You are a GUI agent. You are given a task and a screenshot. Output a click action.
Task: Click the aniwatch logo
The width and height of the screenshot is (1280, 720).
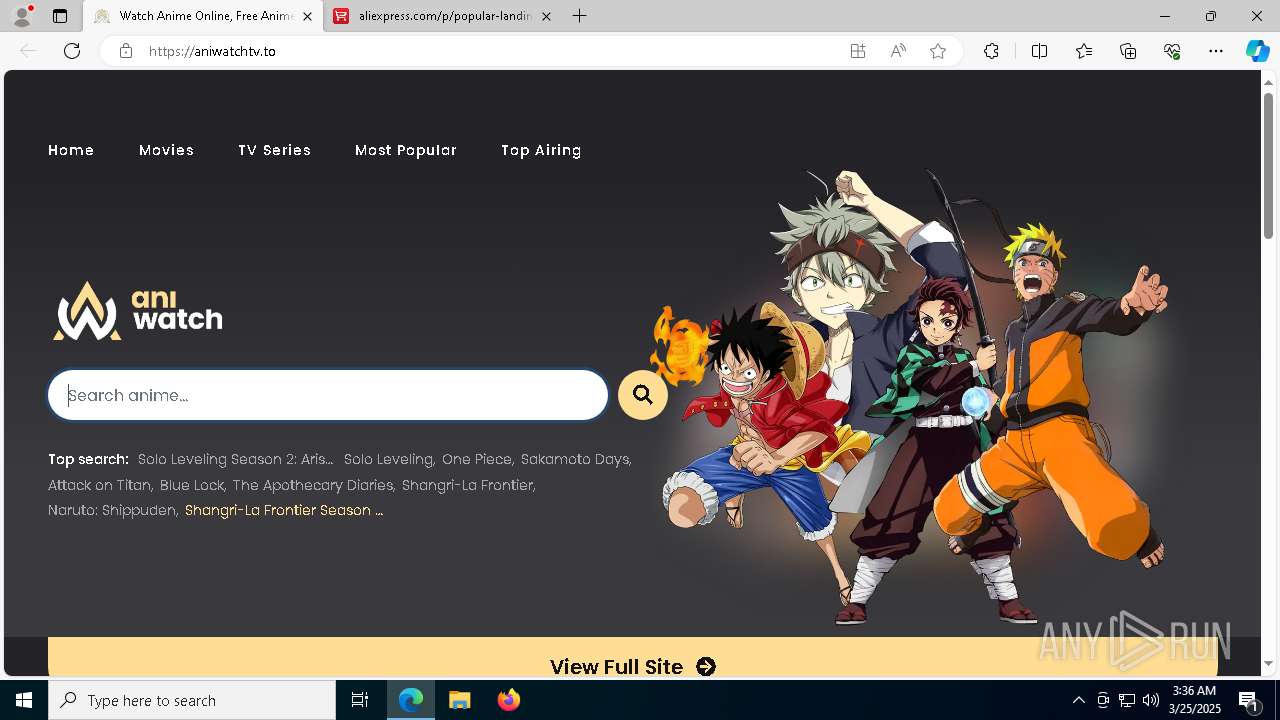(137, 311)
